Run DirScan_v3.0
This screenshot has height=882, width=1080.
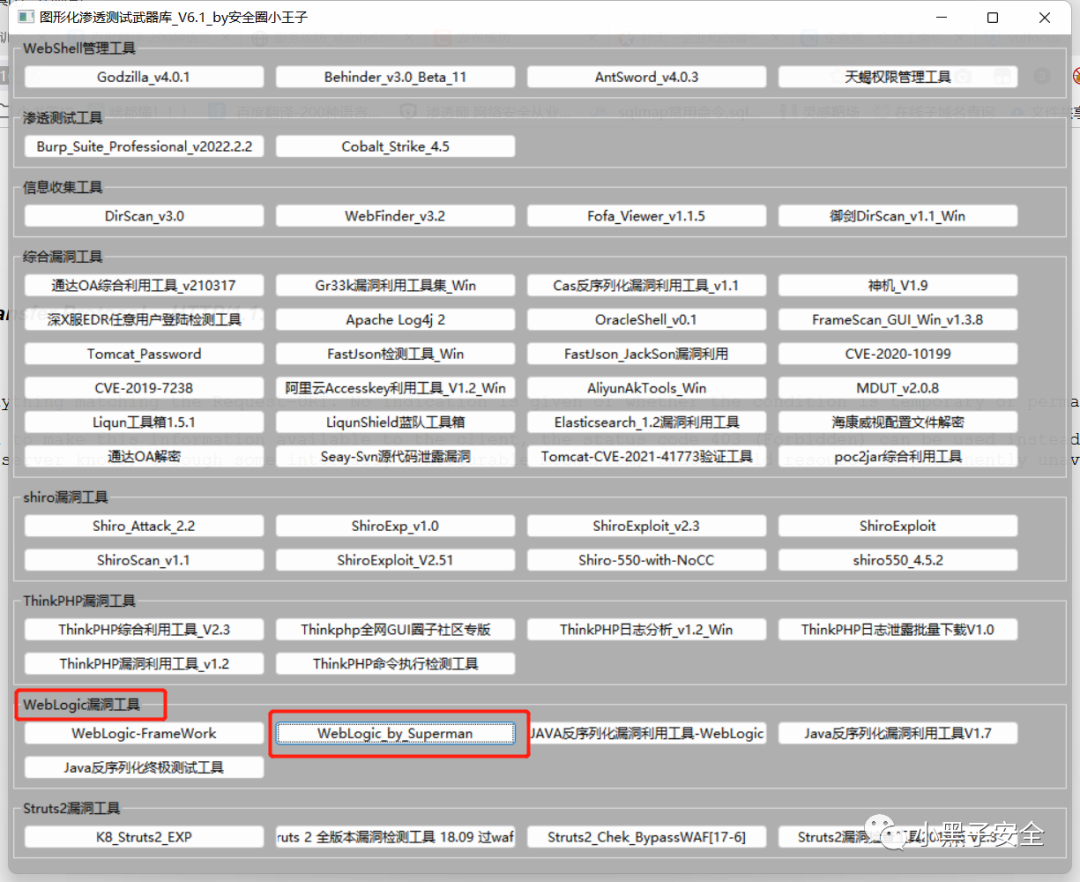point(144,216)
